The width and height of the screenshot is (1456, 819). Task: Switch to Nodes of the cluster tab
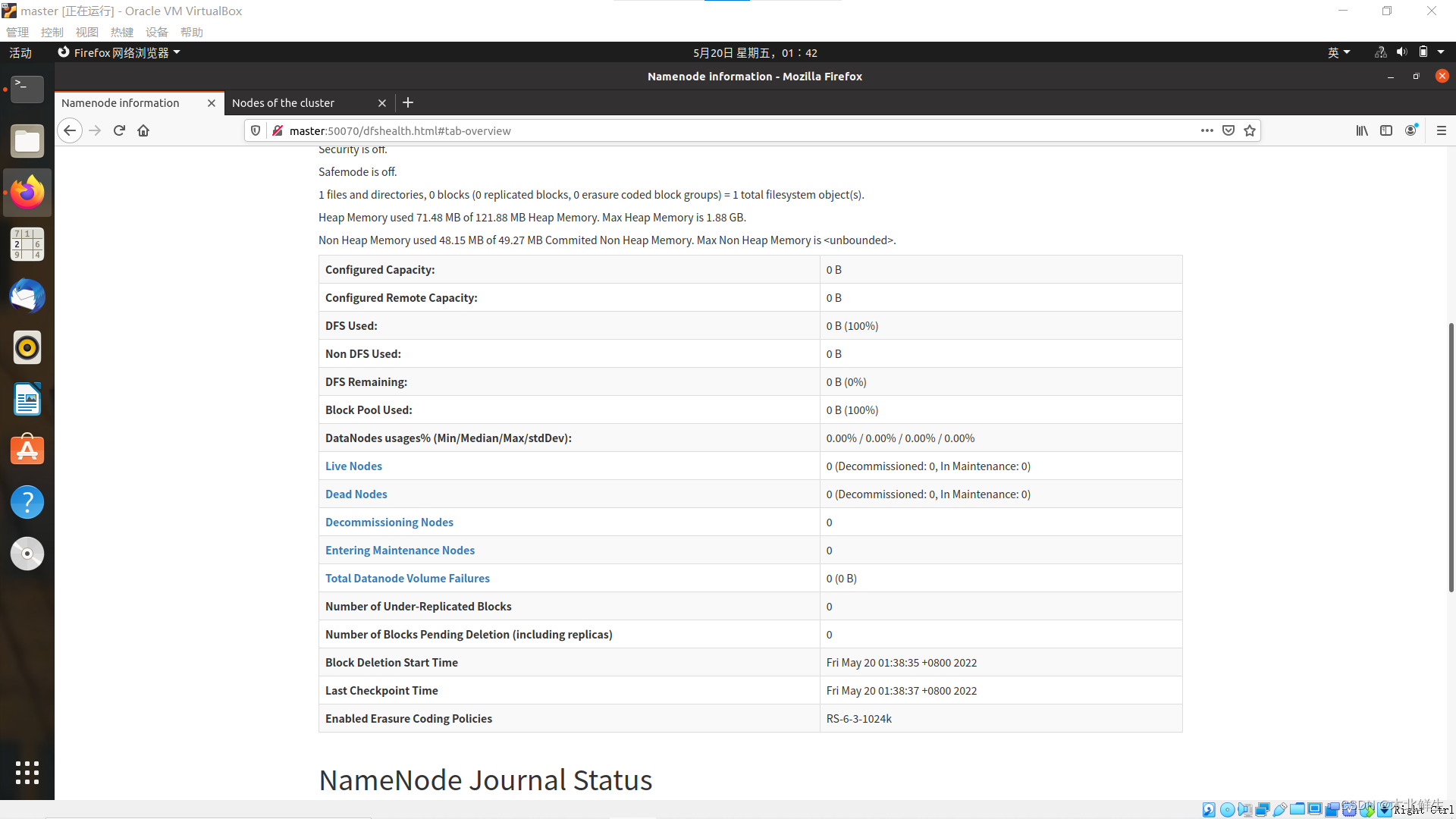coord(284,102)
